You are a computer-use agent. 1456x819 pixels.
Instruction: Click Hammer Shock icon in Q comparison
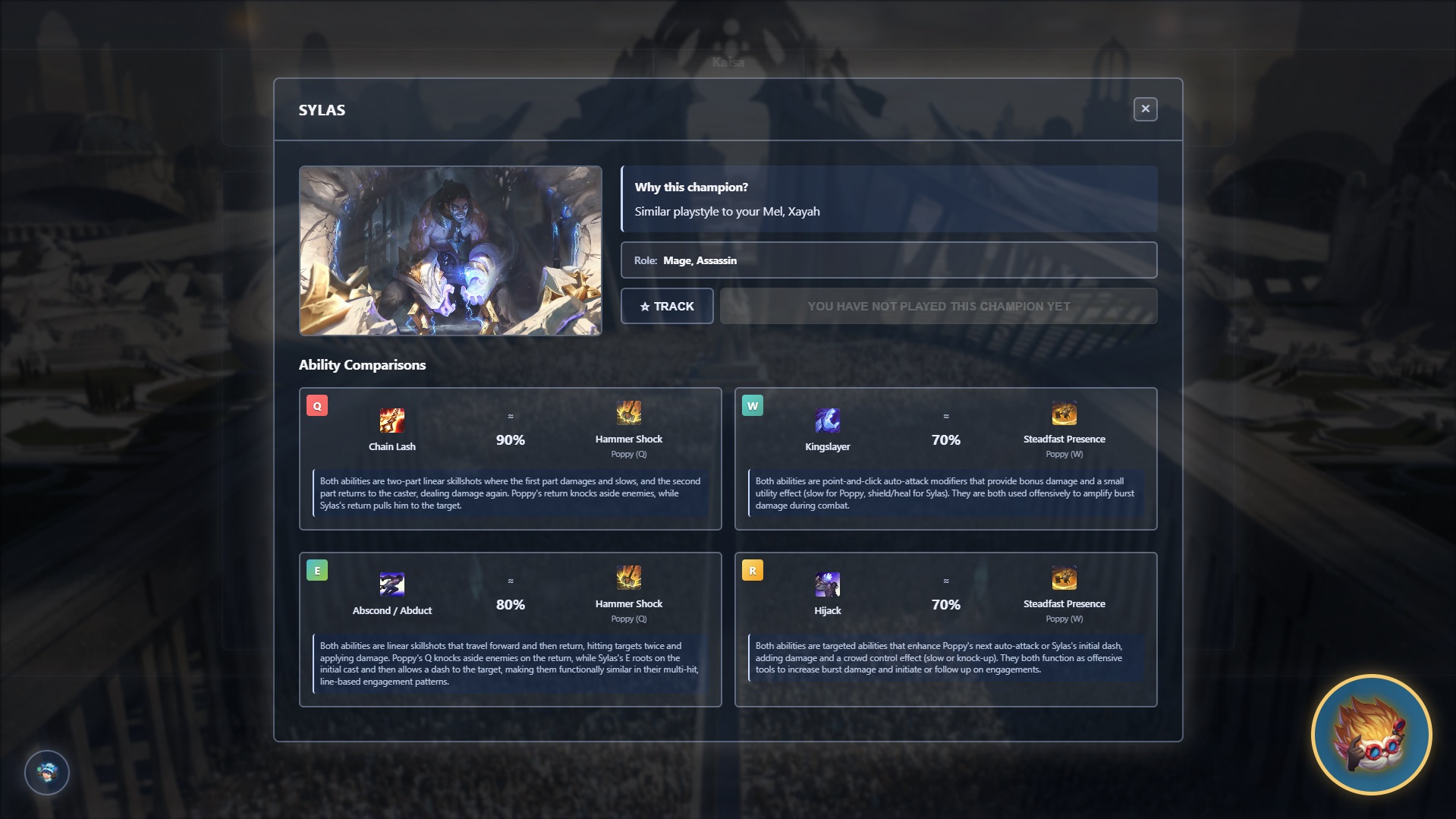click(x=628, y=413)
